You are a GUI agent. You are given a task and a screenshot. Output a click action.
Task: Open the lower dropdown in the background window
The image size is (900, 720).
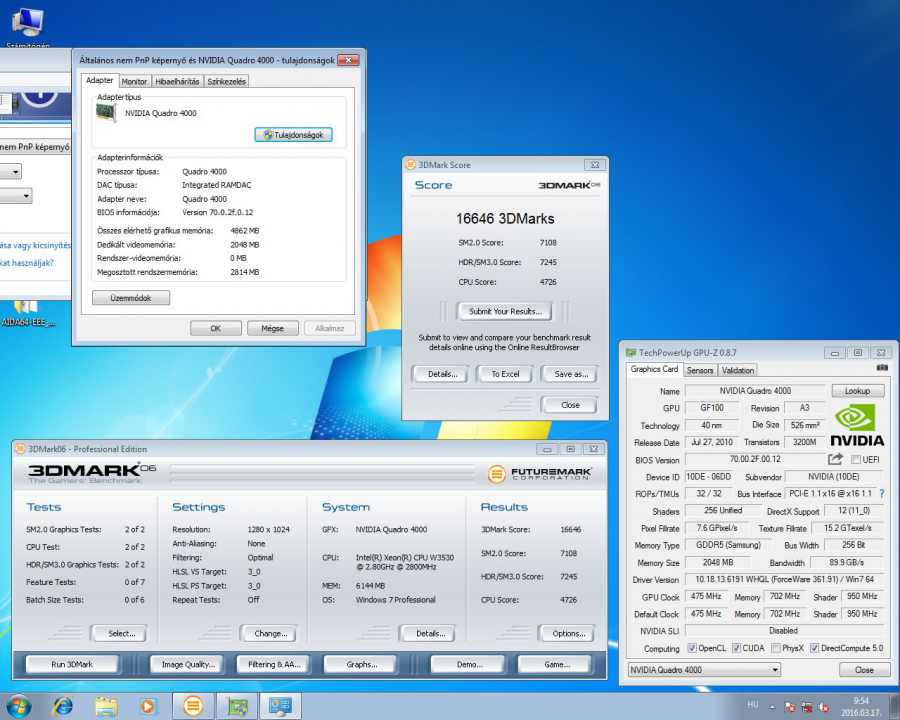coord(16,196)
